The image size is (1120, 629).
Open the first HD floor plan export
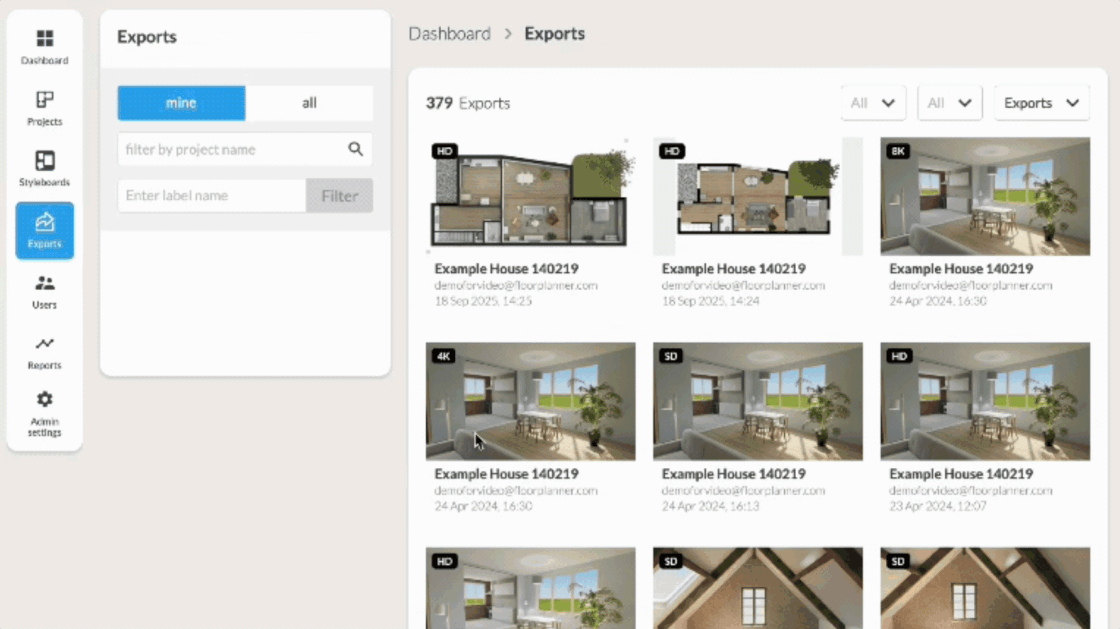pos(530,196)
